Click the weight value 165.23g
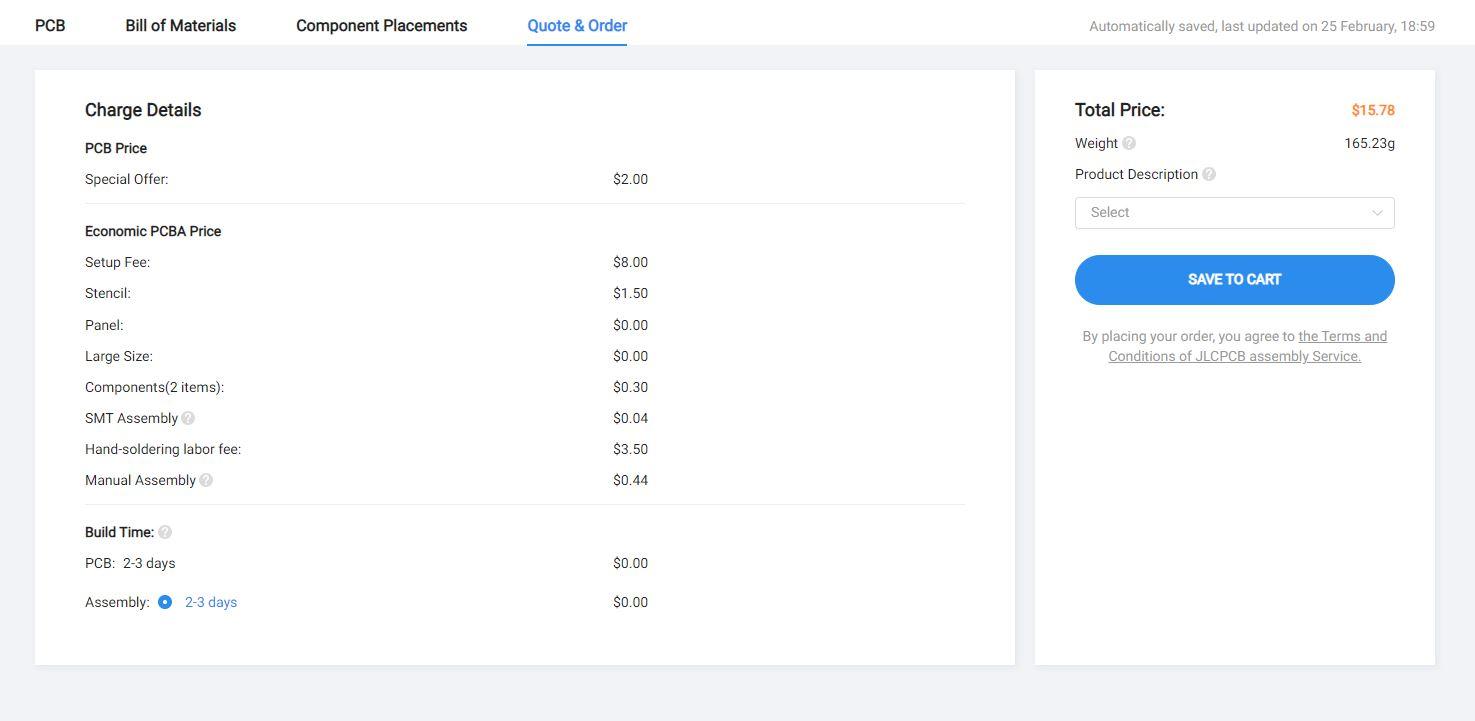Viewport: 1475px width, 721px height. coord(1370,143)
